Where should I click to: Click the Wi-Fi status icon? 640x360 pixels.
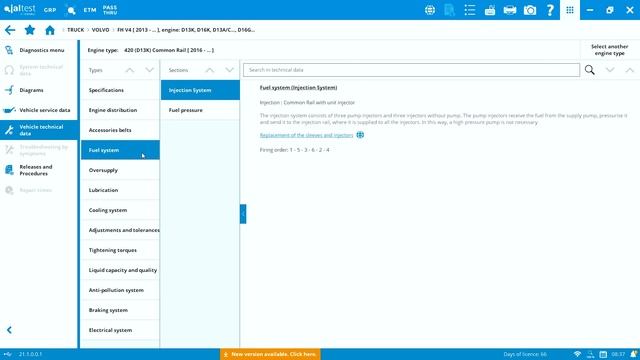click(x=577, y=354)
